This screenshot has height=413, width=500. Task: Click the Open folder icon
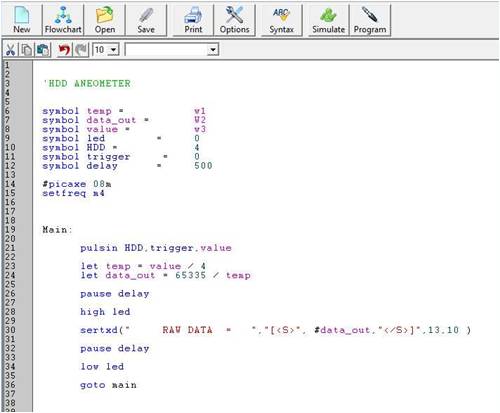[x=105, y=19]
